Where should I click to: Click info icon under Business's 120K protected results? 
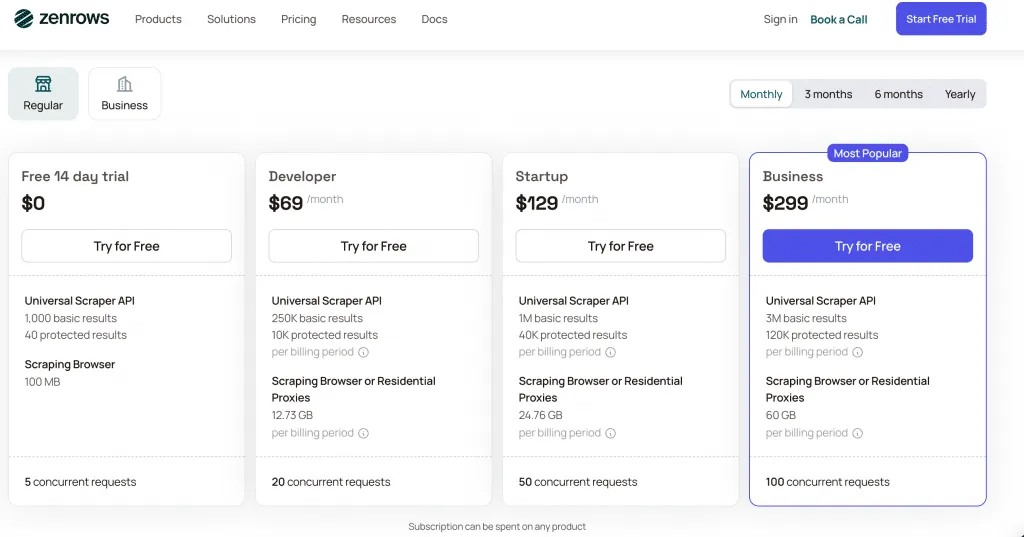click(857, 352)
